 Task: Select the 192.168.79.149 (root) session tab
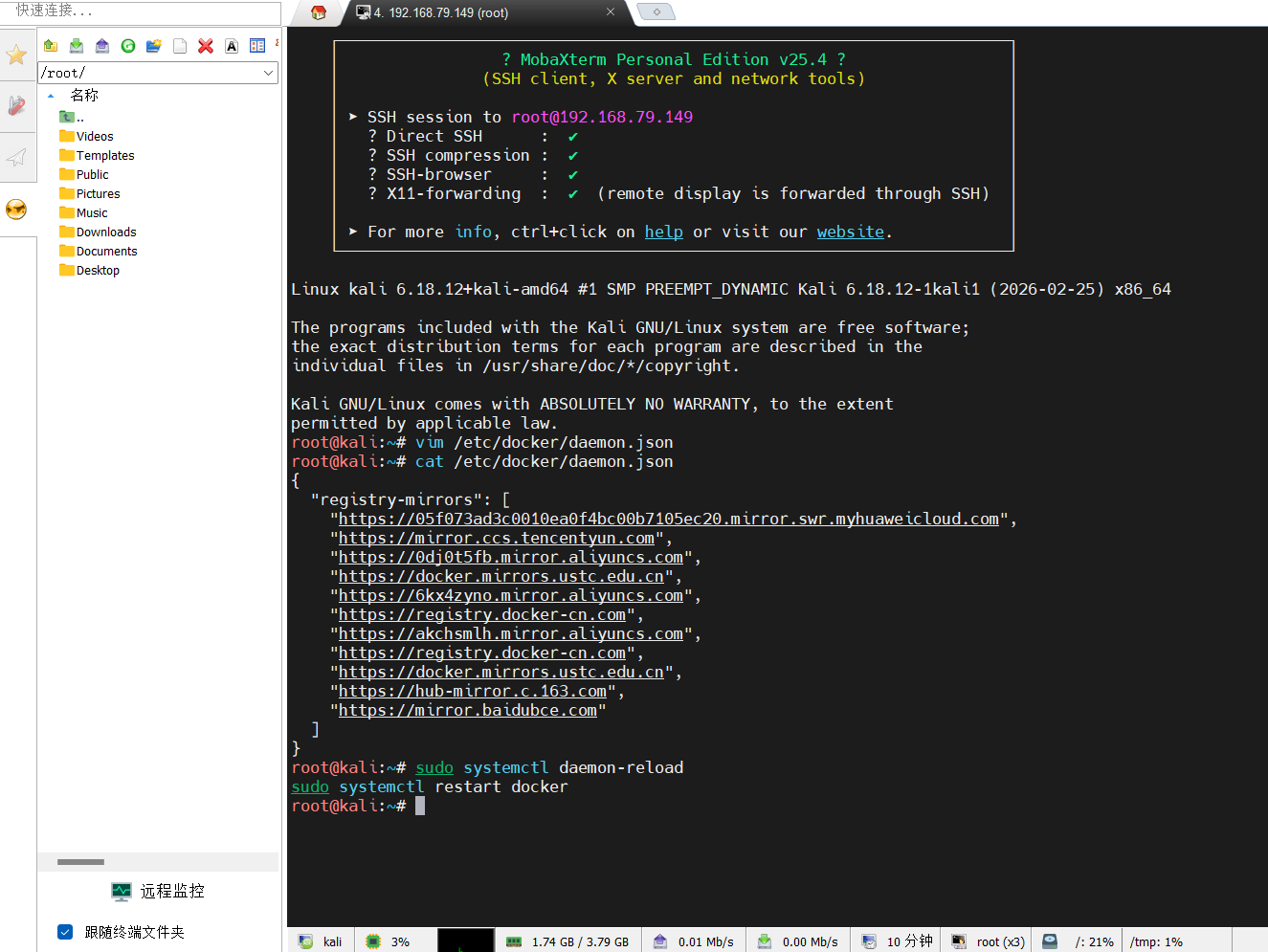pyautogui.click(x=441, y=12)
